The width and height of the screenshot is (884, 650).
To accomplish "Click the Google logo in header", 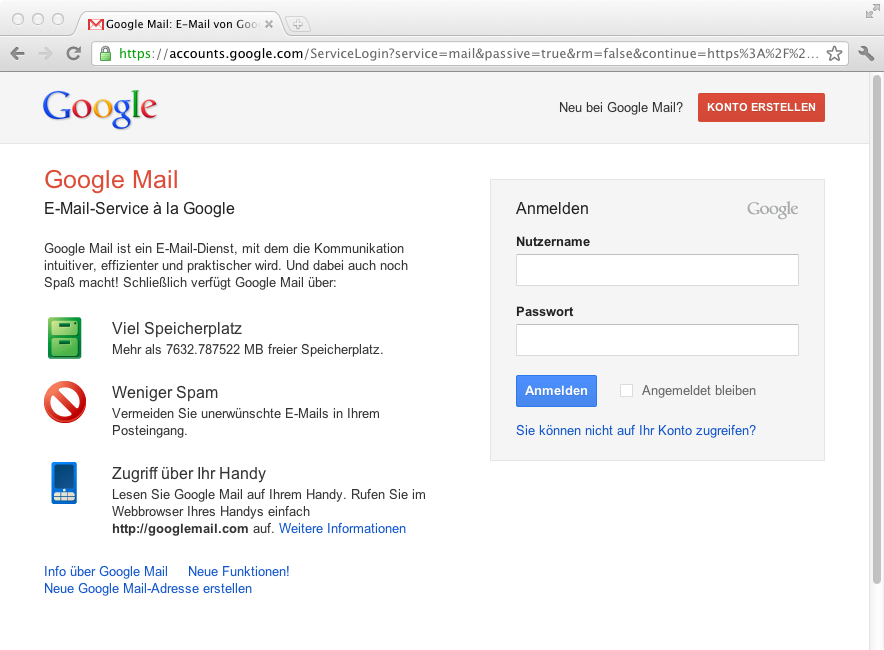I will click(x=100, y=108).
